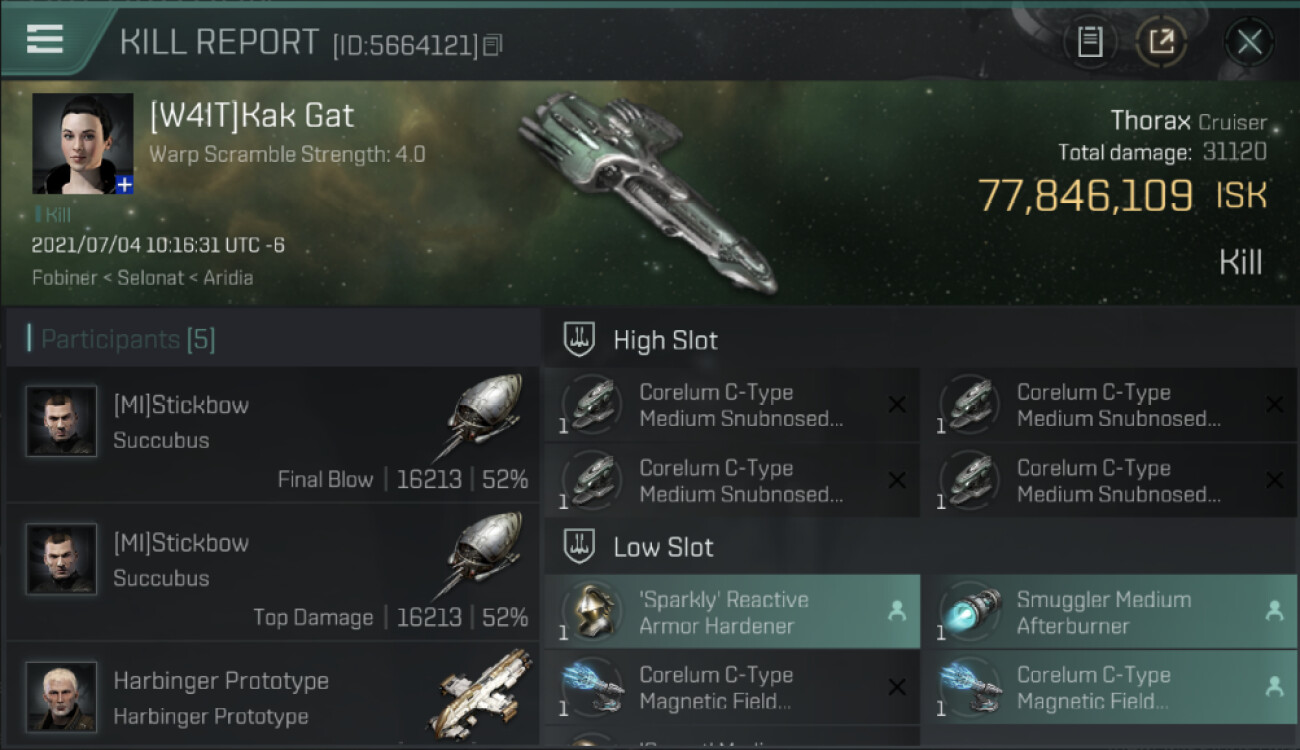Image resolution: width=1300 pixels, height=750 pixels.
Task: Open Harbinger Prototype participant portrait
Action: click(x=62, y=696)
